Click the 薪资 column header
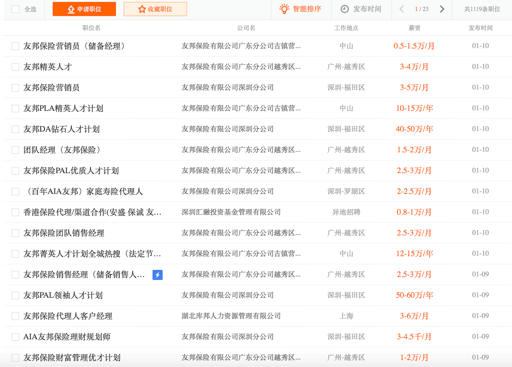This screenshot has height=367, width=512. pyautogui.click(x=414, y=28)
